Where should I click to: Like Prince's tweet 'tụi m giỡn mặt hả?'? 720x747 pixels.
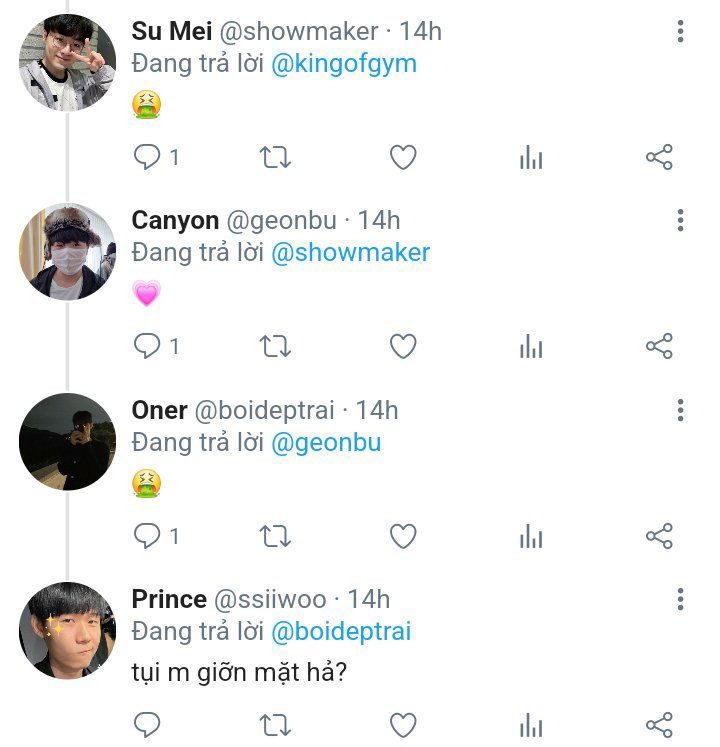pos(402,725)
